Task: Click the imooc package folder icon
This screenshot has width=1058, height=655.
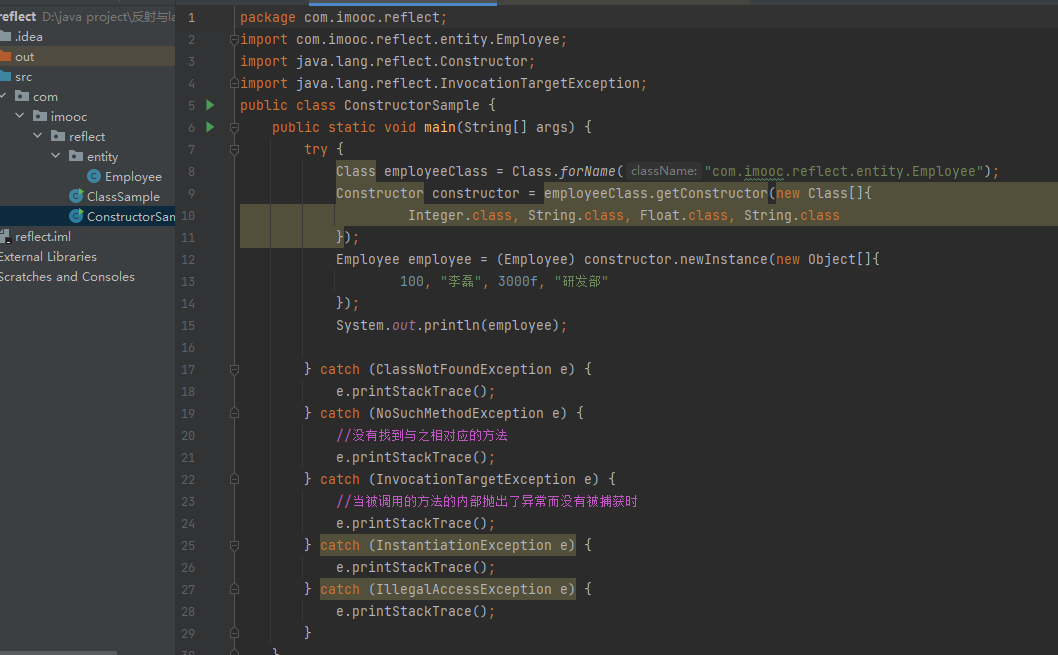Action: (40, 117)
